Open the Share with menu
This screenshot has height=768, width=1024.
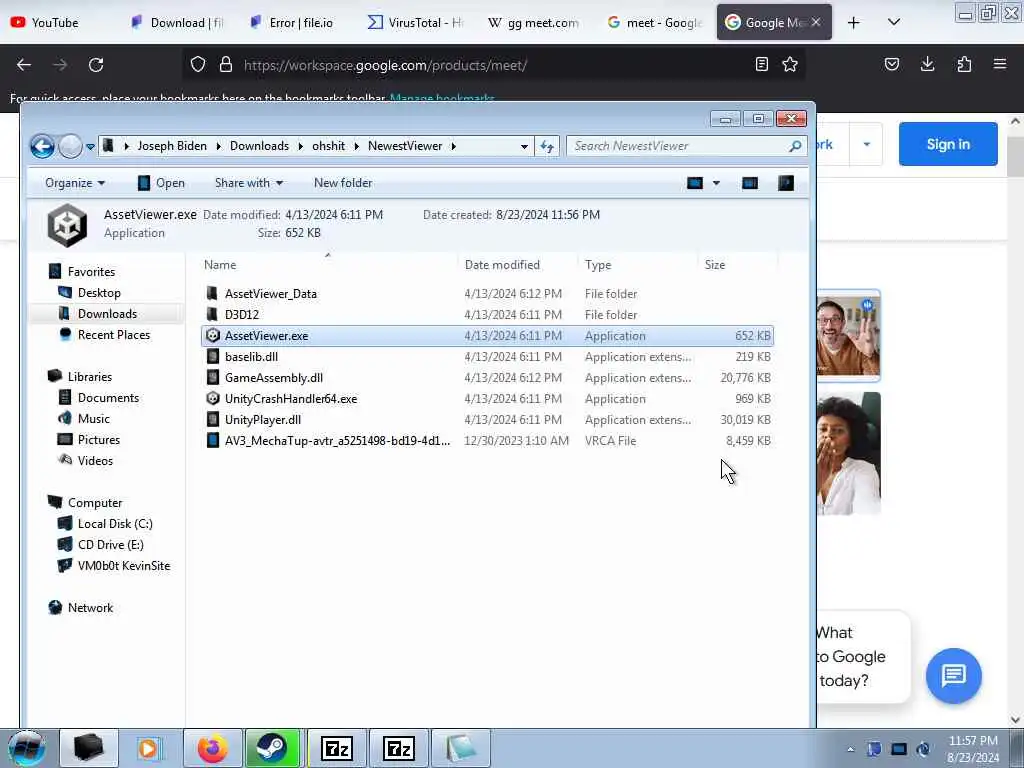coord(249,183)
